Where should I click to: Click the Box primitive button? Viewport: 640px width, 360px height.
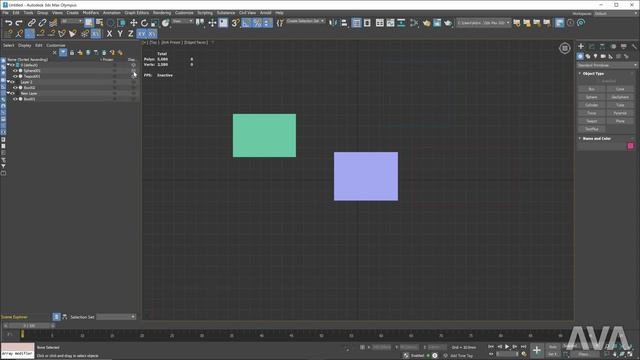tap(591, 89)
